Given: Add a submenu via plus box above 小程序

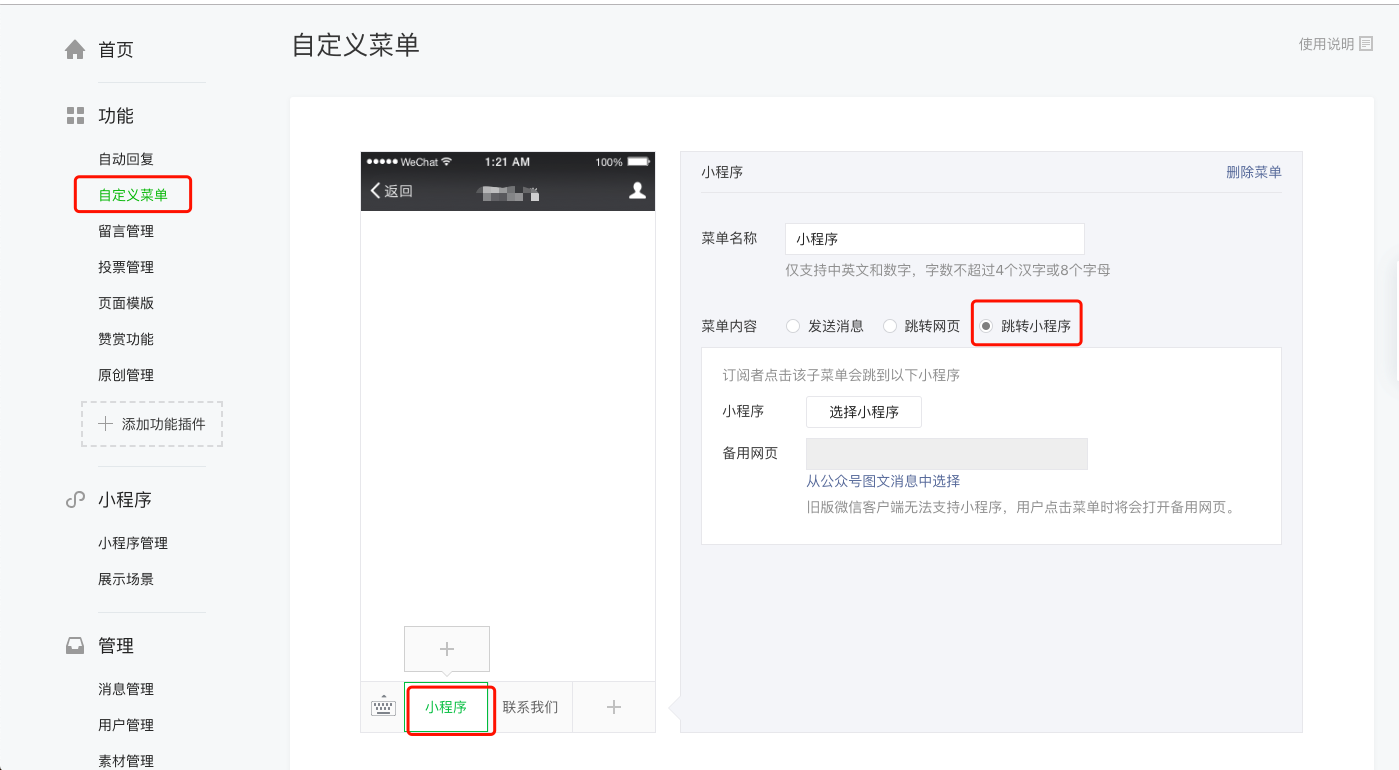Looking at the screenshot, I should tap(447, 649).
